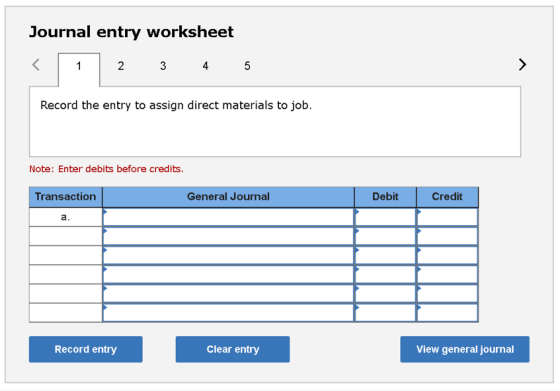560x391 pixels.
Task: Click the Debit cell in second row
Action: (385, 236)
